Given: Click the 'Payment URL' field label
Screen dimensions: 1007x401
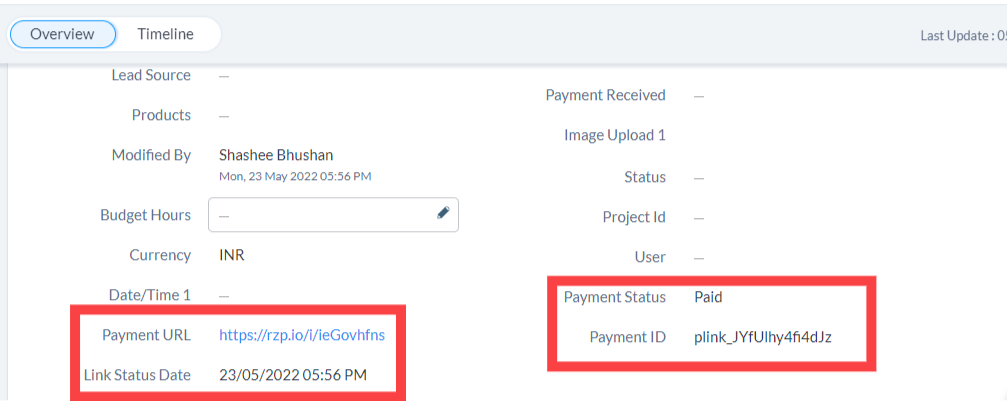Looking at the screenshot, I should click(x=146, y=335).
